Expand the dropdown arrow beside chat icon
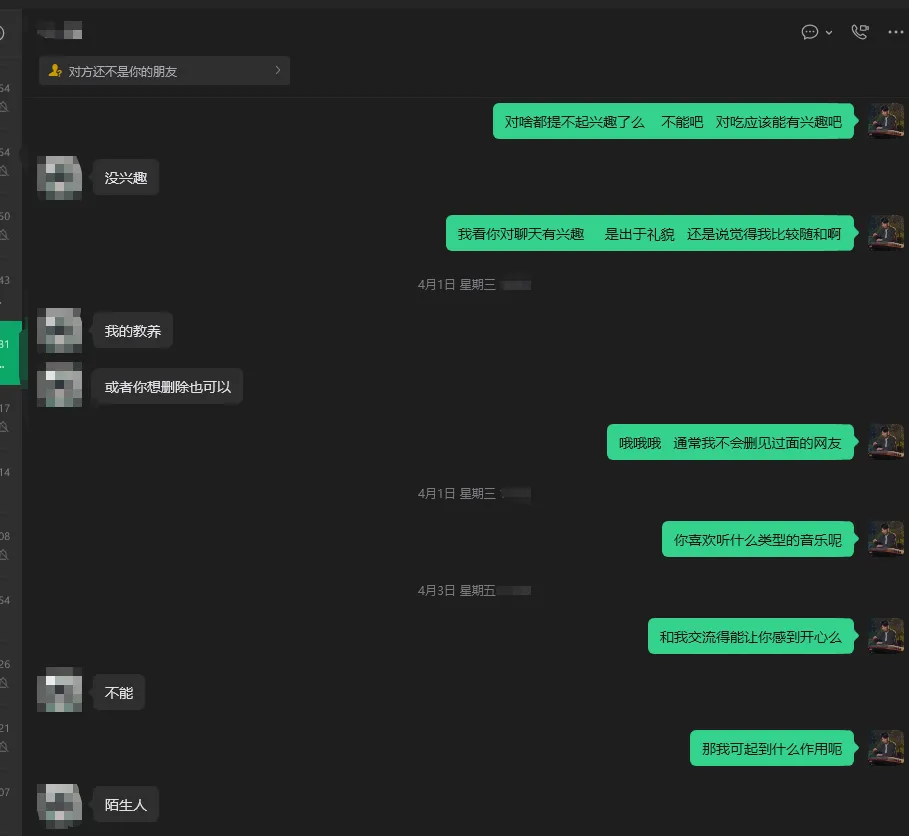Screen dimensions: 909x836 pyautogui.click(x=829, y=32)
